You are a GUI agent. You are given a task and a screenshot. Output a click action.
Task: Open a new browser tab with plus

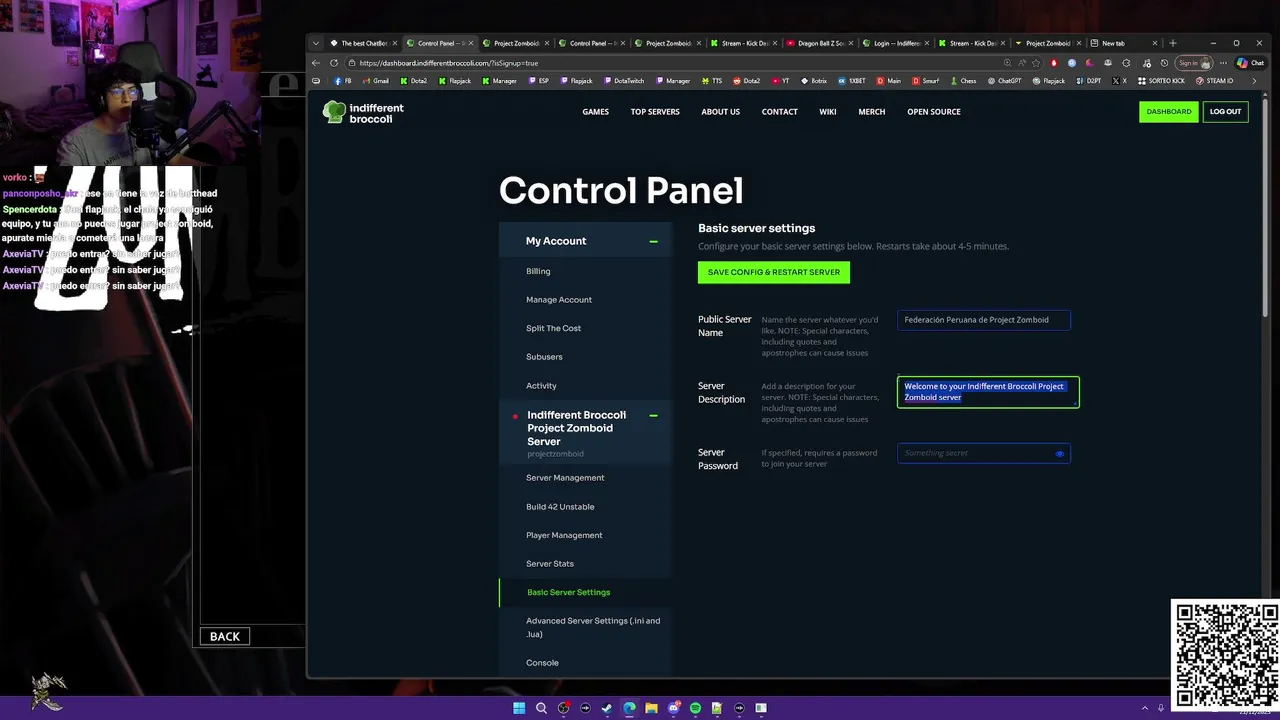pyautogui.click(x=1173, y=43)
